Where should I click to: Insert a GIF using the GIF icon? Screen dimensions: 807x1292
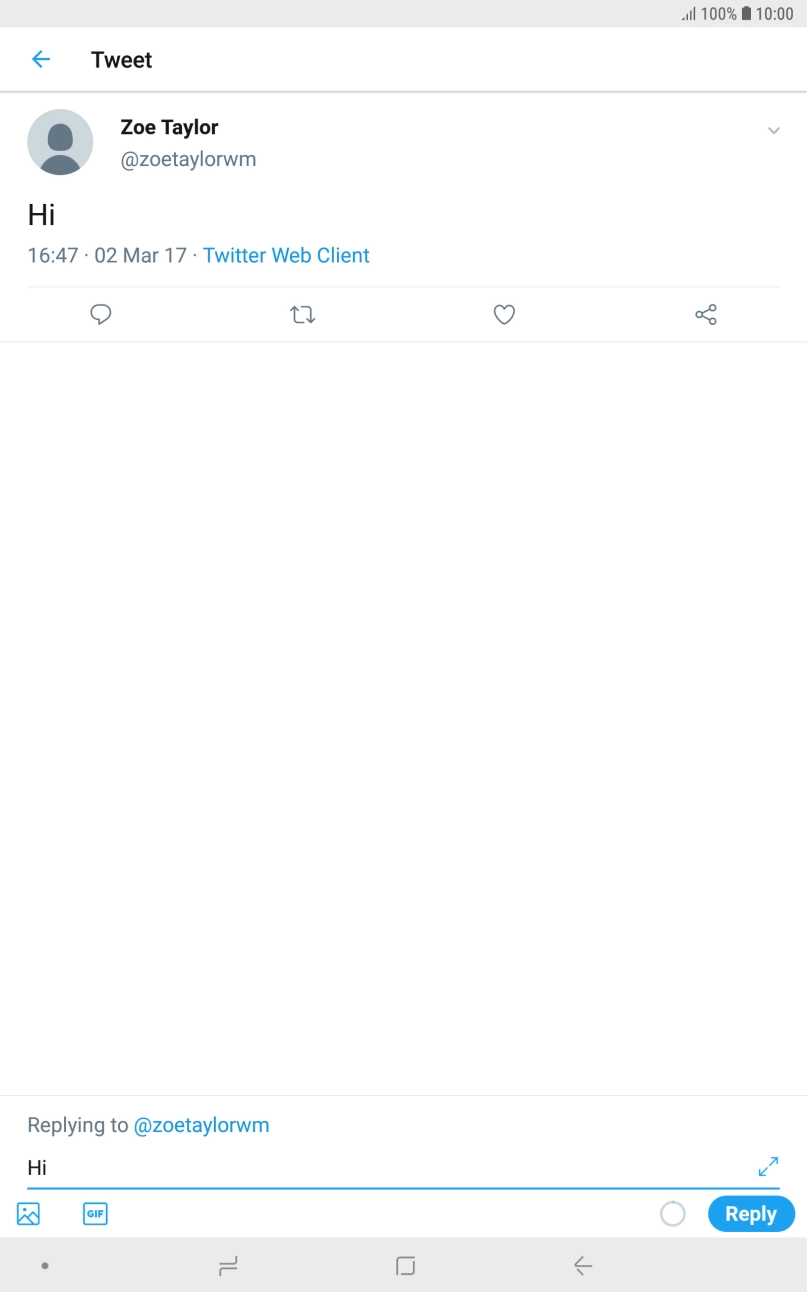click(x=95, y=1213)
